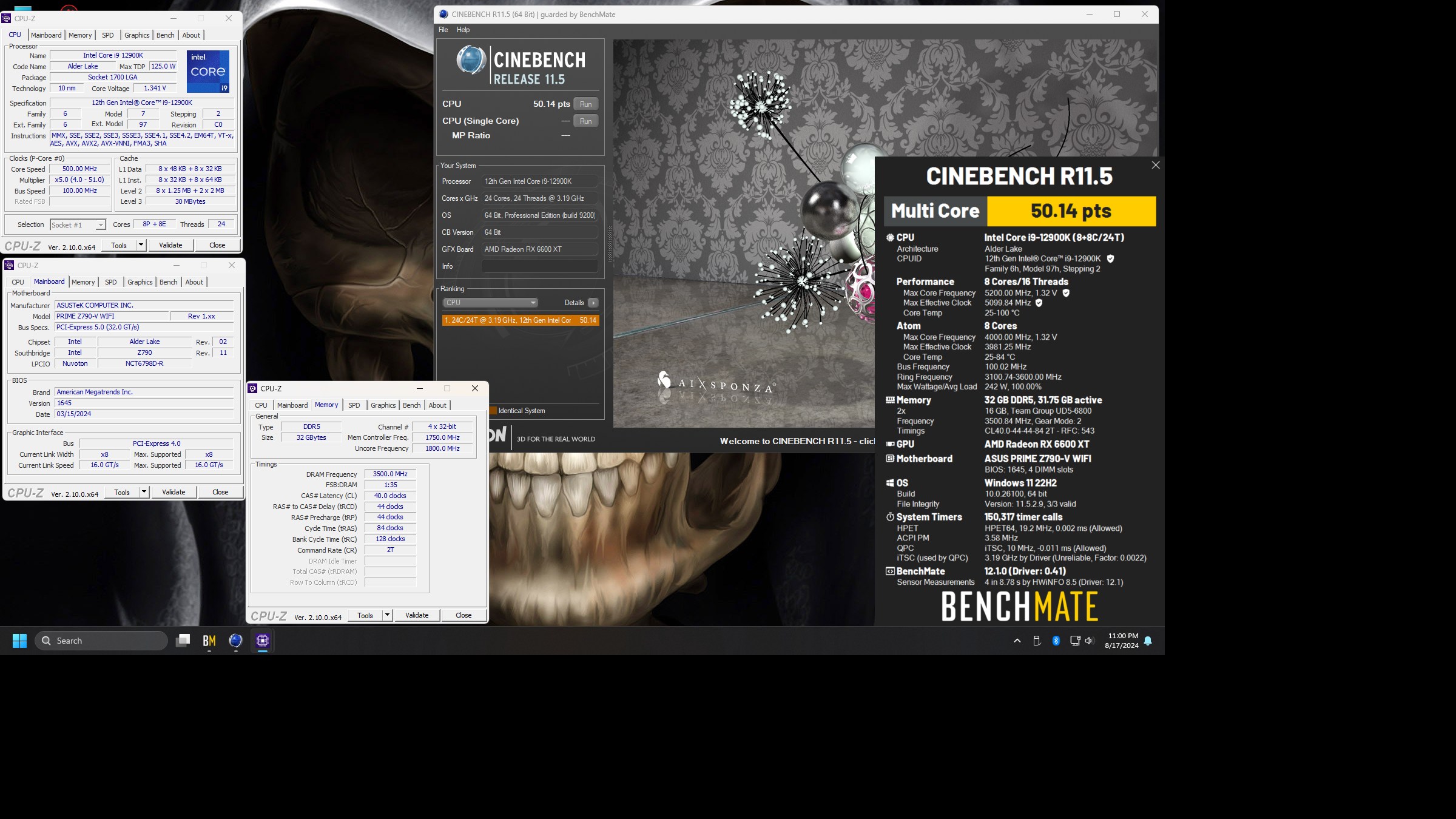
Task: Click CPU-Z title icon of Memory window
Action: coord(254,389)
